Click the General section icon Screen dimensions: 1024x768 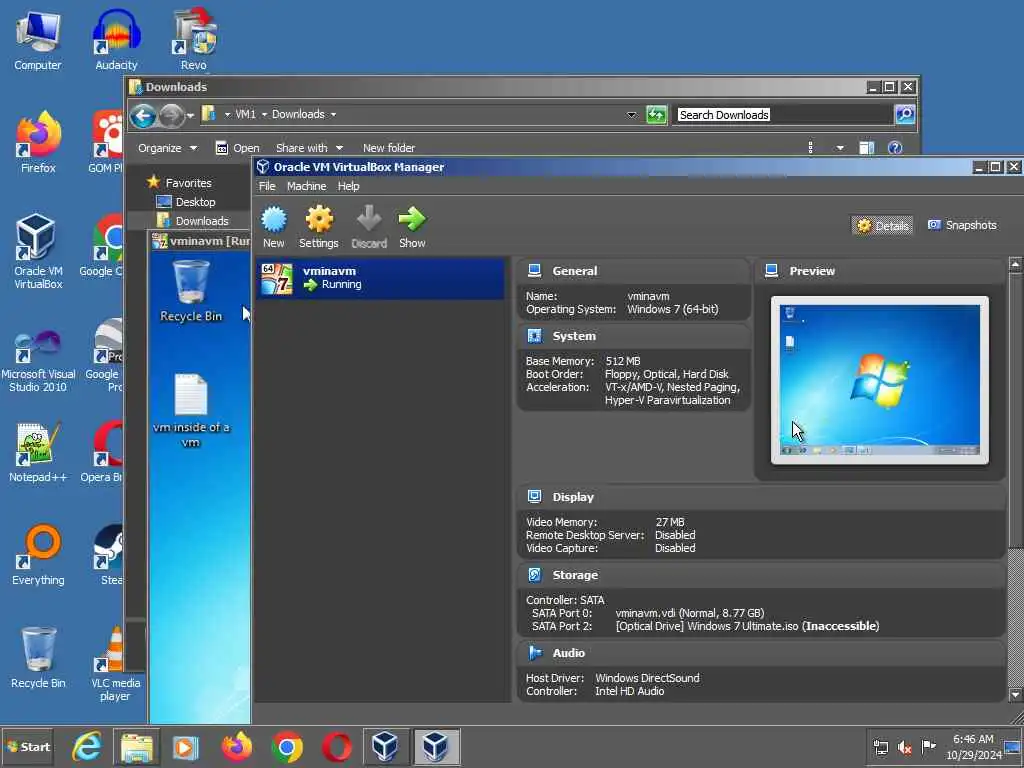(534, 270)
